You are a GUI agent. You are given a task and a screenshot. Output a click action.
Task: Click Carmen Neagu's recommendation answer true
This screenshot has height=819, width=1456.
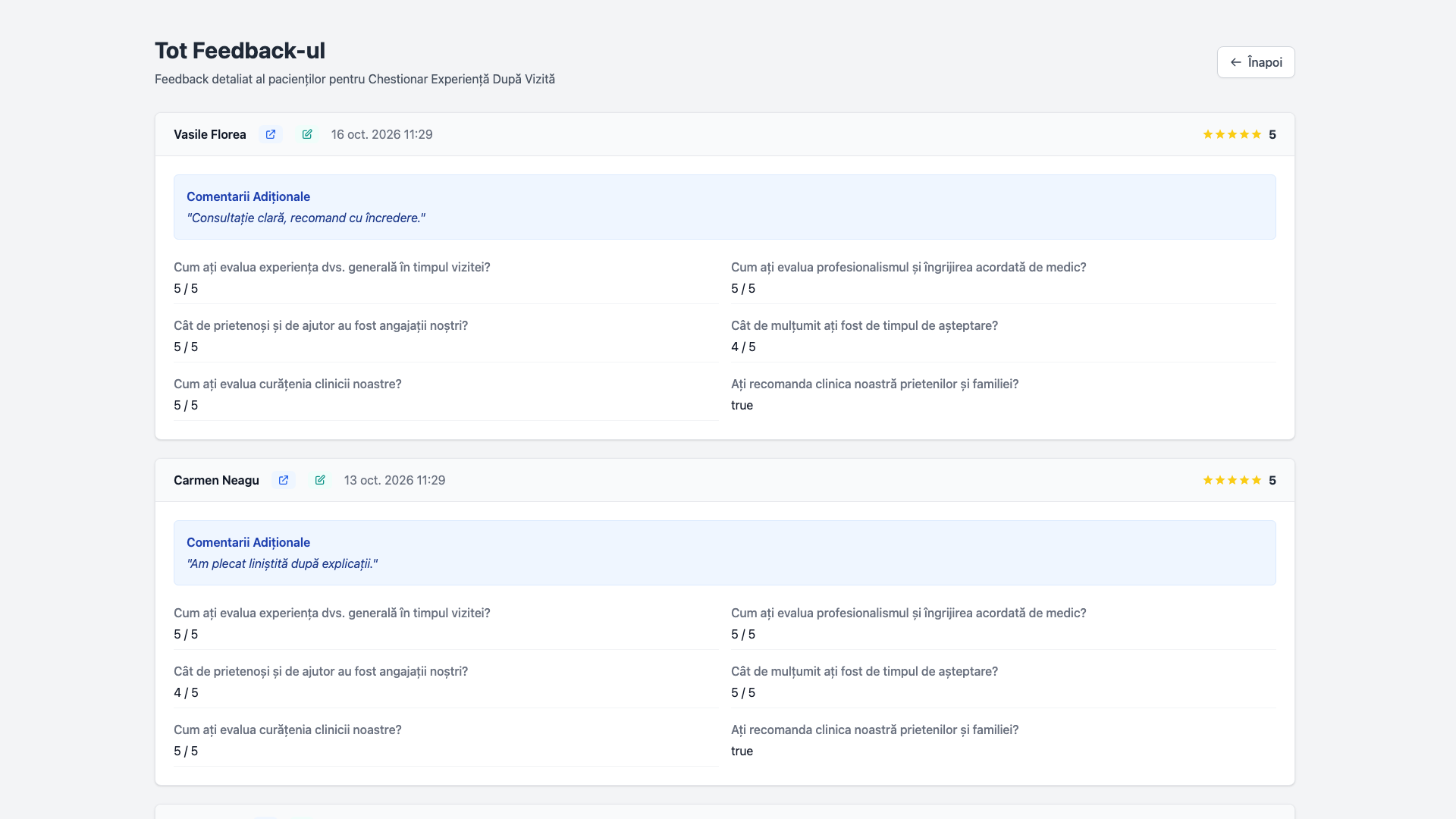pos(742,751)
